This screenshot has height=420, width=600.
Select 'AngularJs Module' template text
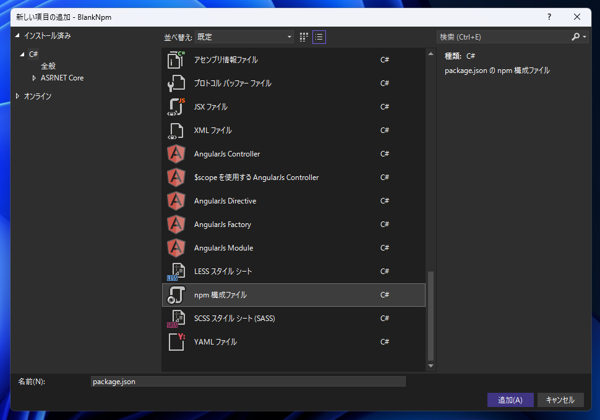click(223, 248)
